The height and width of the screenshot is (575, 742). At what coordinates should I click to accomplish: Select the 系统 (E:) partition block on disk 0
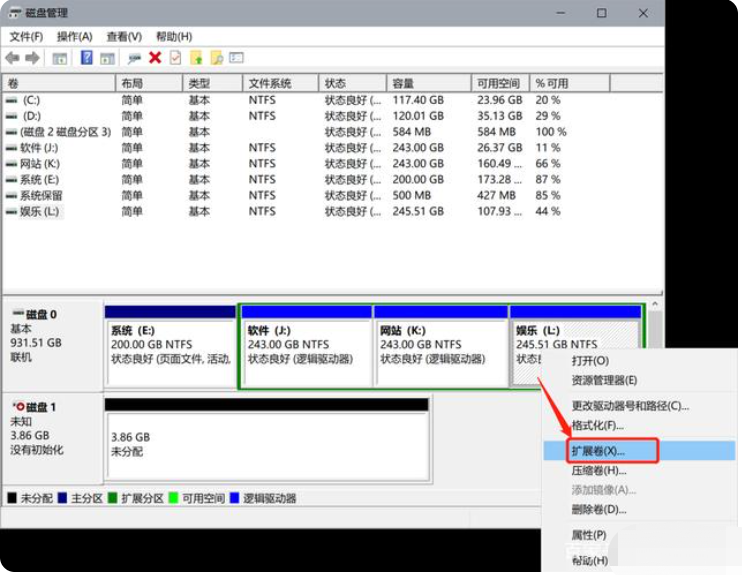170,352
